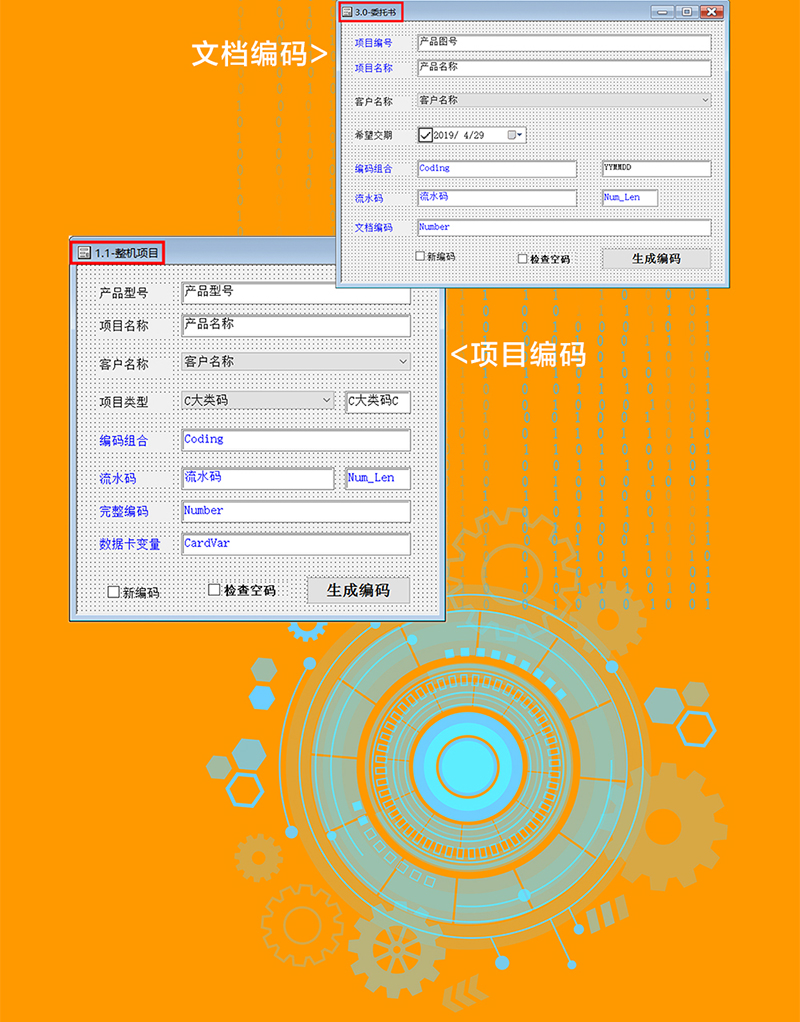Expand the 项目类型 C大类码 dropdown
Screen dimensions: 800x1022
(x=327, y=401)
